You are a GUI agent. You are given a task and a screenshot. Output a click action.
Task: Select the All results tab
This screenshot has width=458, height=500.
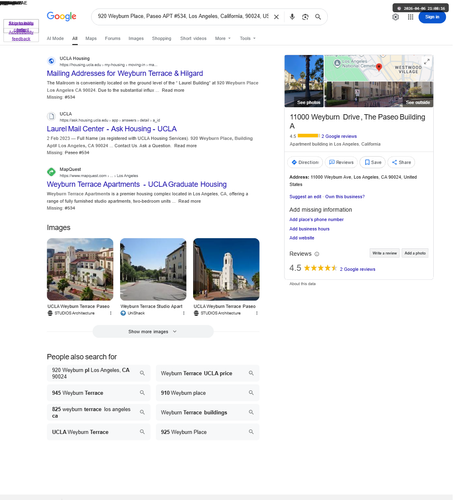click(x=75, y=38)
